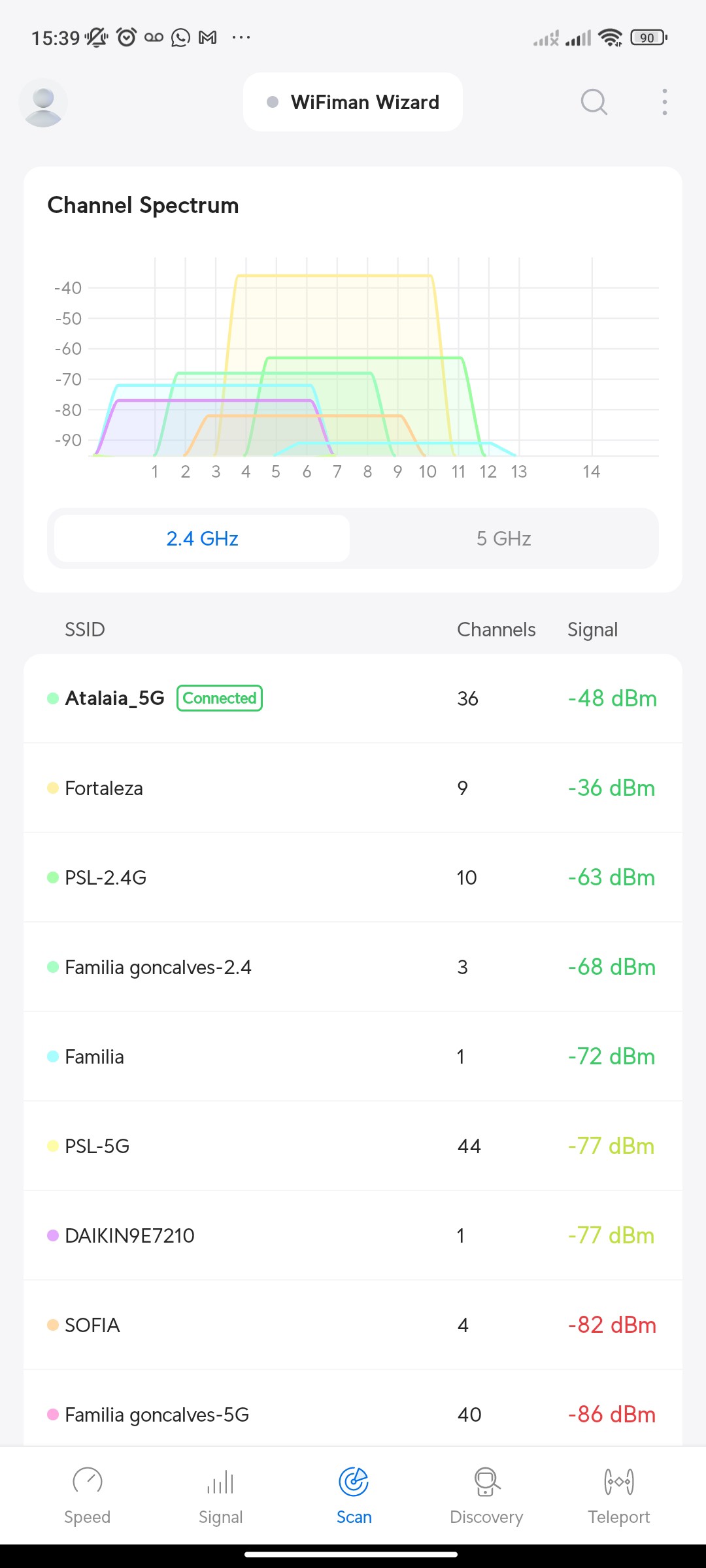Open the WiFiman Wizard selector
Viewport: 706px width, 1568px height.
tap(353, 102)
